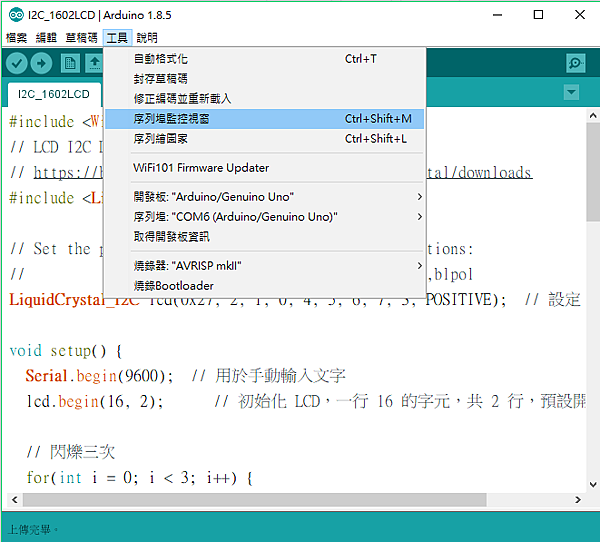
Task: Click the New sketch document icon
Action: (x=70, y=63)
